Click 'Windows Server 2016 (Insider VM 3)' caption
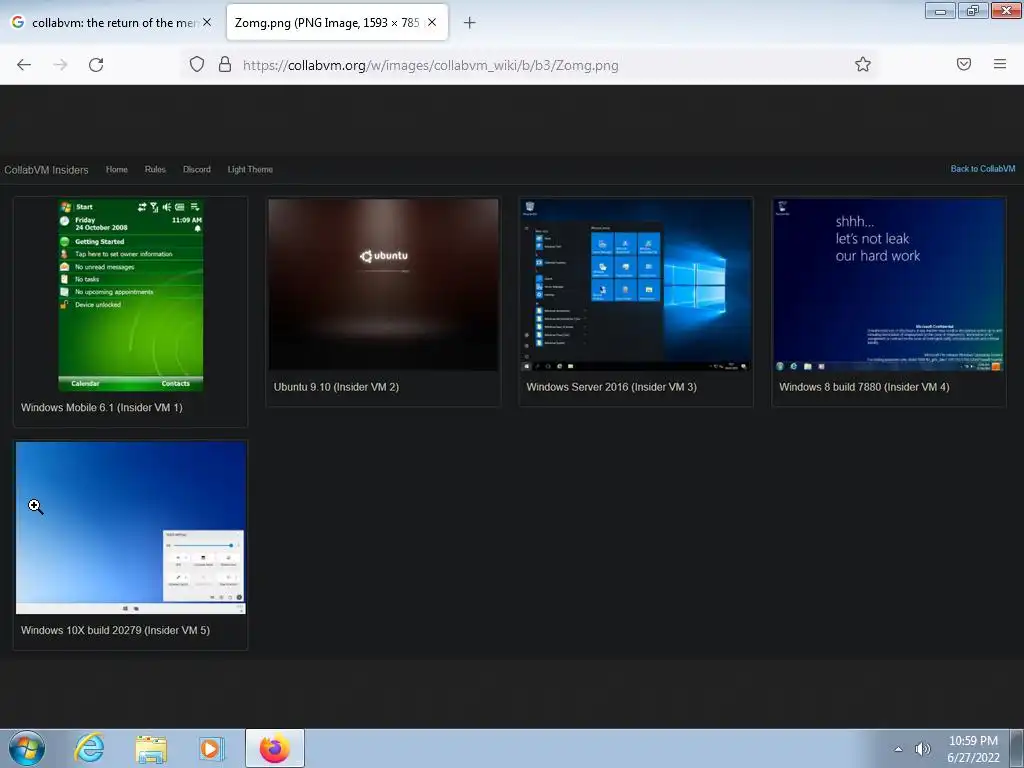The width and height of the screenshot is (1024, 768). point(611,387)
